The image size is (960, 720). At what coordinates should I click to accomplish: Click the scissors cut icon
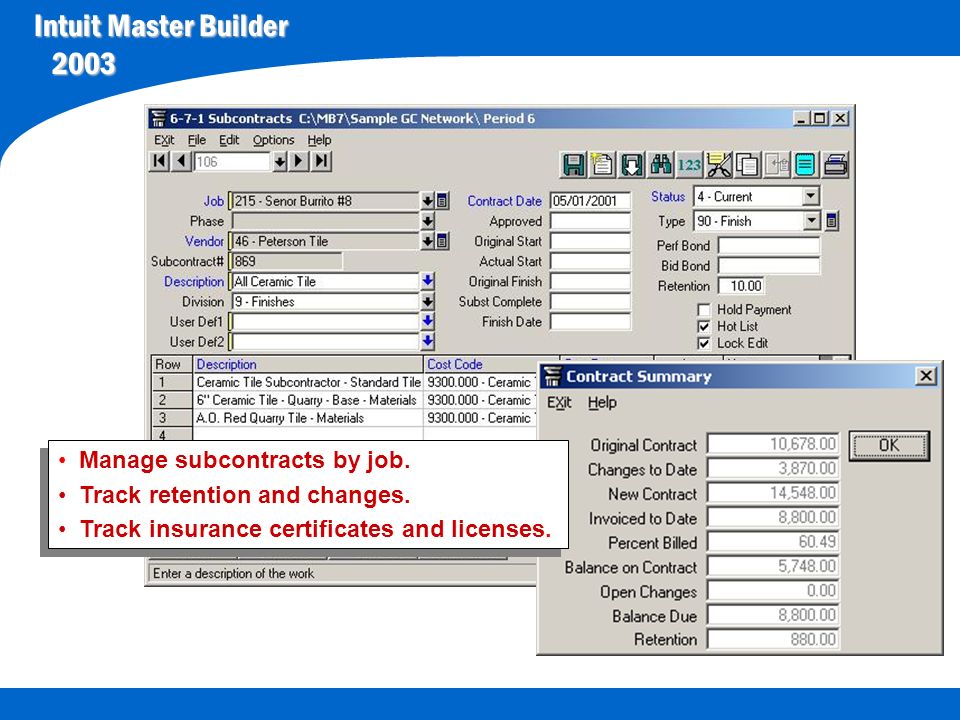(719, 165)
